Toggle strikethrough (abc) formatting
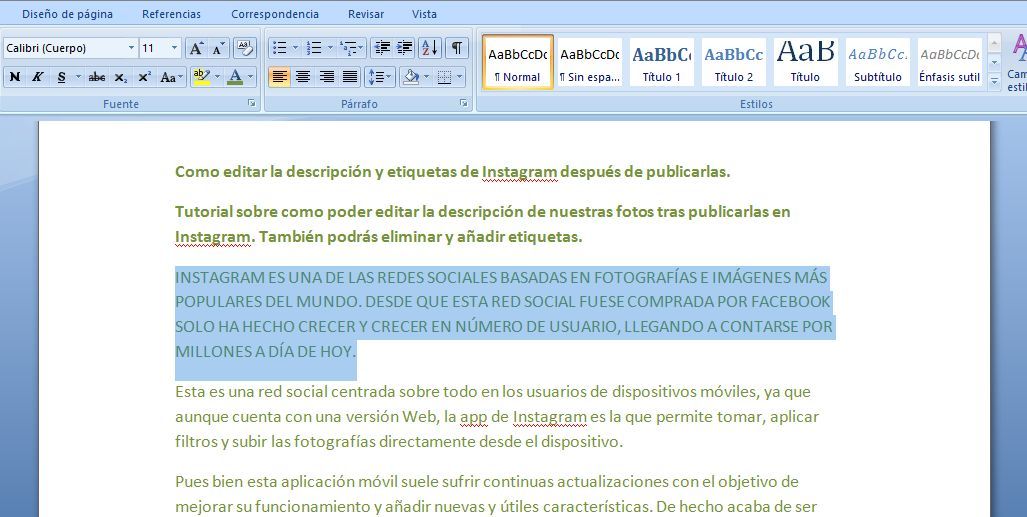 point(97,77)
